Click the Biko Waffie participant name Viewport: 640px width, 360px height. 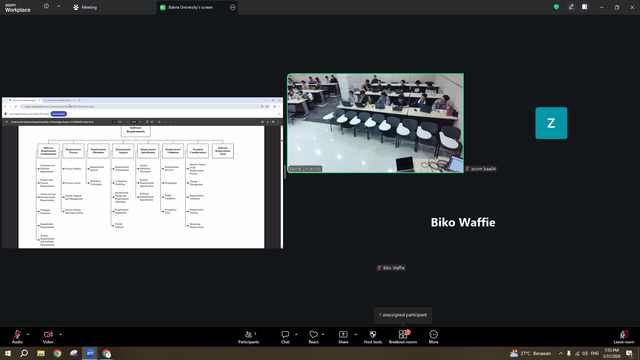(x=463, y=222)
